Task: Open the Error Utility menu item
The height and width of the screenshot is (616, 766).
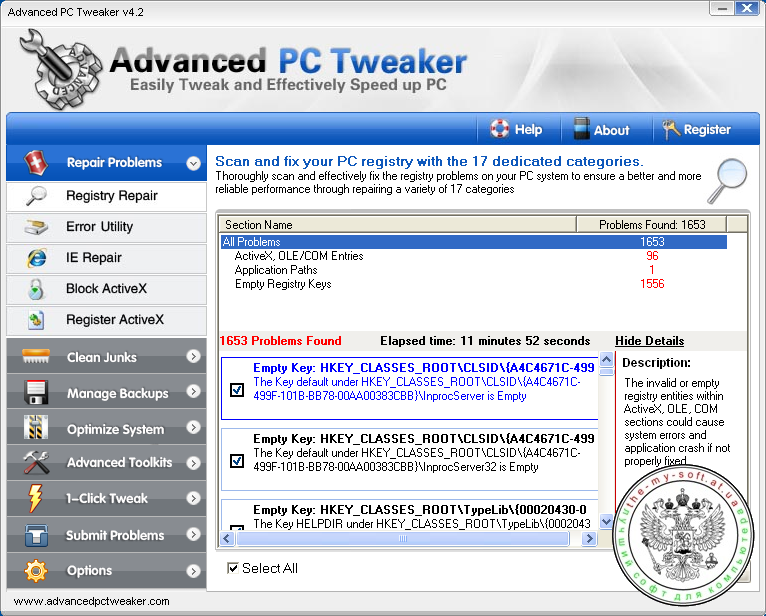Action: [x=99, y=227]
